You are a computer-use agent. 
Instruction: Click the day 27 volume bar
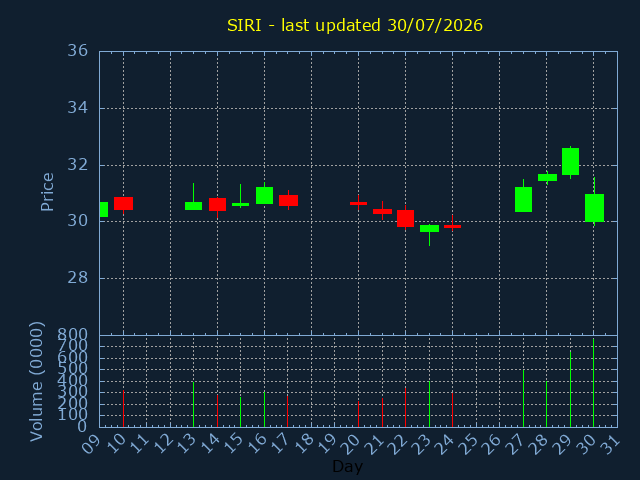pos(523,398)
